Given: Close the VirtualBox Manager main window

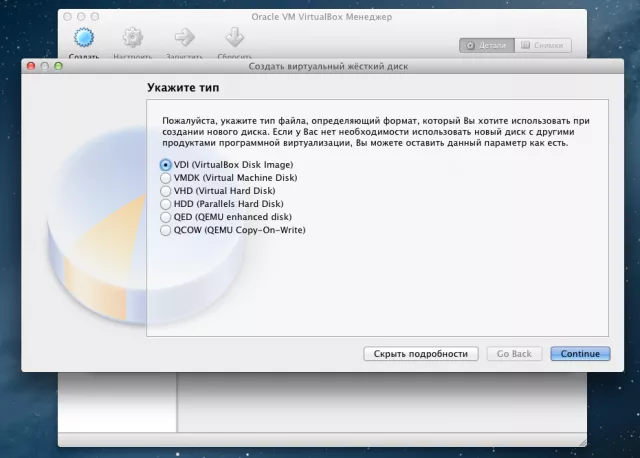Looking at the screenshot, I should tap(68, 17).
